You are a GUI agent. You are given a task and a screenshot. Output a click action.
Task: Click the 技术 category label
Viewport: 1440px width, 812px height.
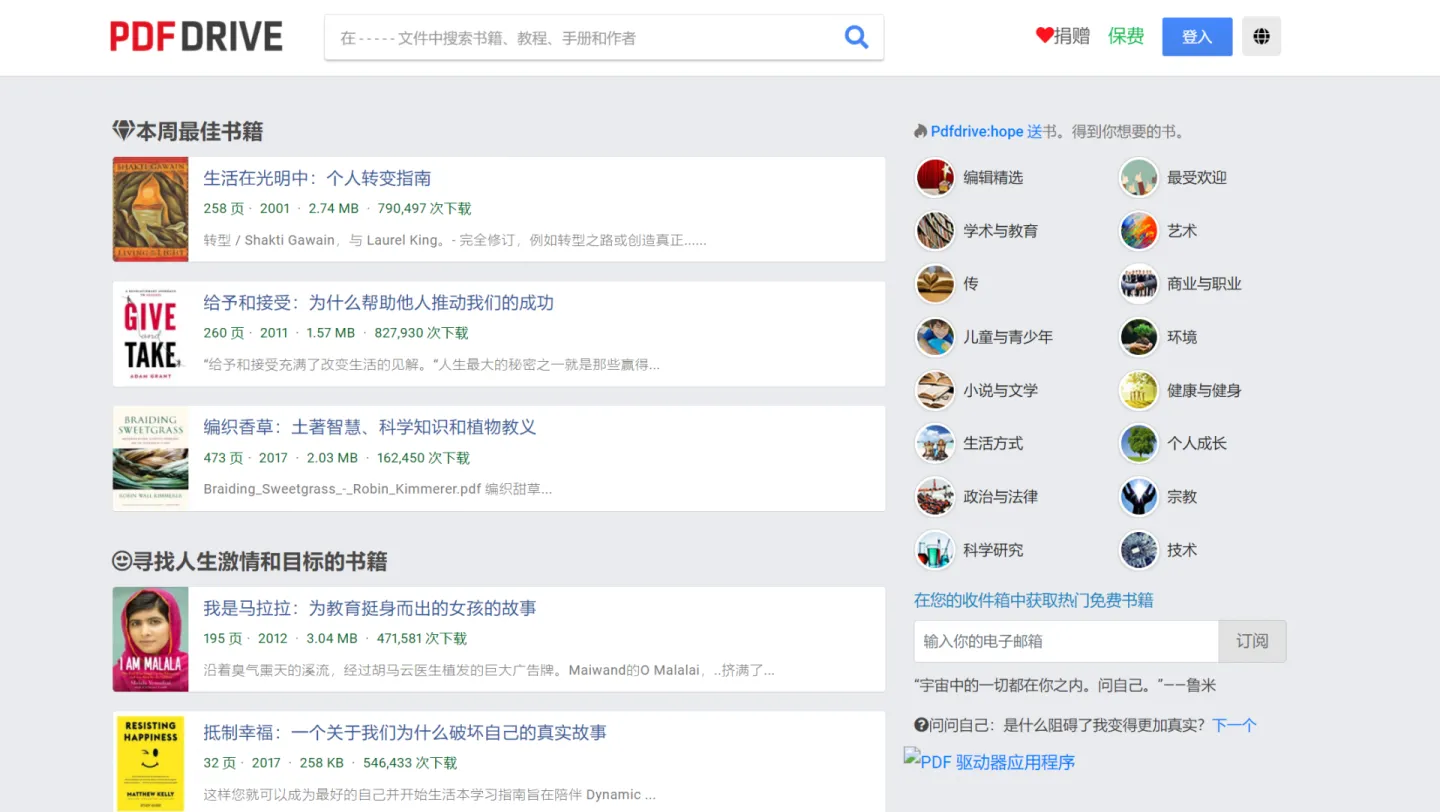tap(1182, 550)
